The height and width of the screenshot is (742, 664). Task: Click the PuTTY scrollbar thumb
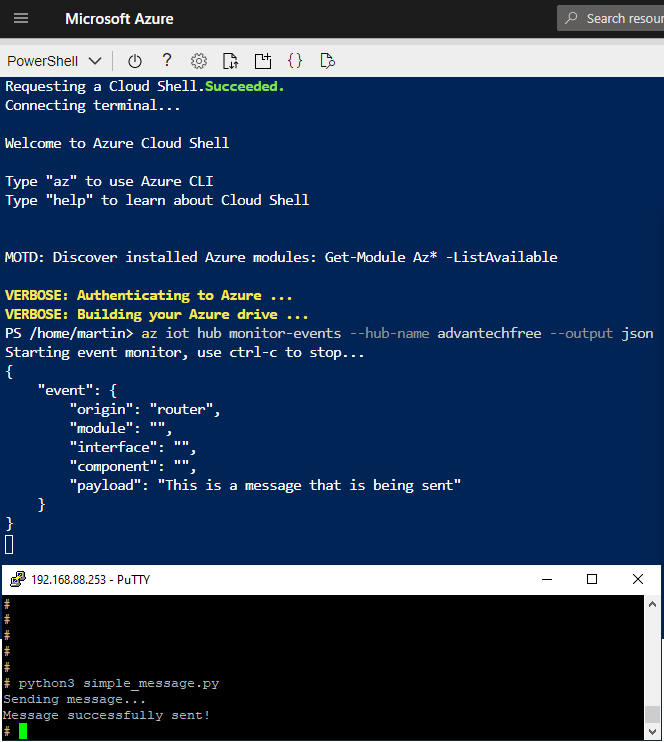(x=653, y=715)
